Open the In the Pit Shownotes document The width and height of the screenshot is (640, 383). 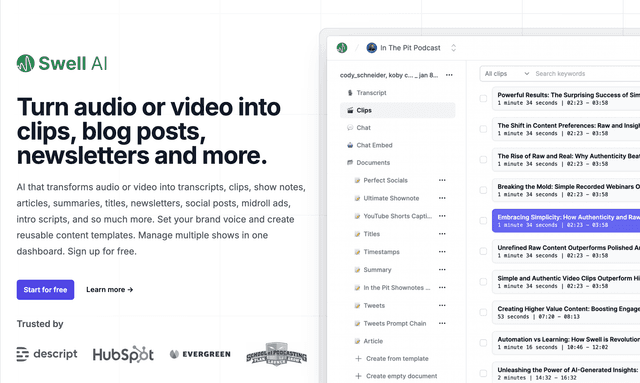coord(397,288)
